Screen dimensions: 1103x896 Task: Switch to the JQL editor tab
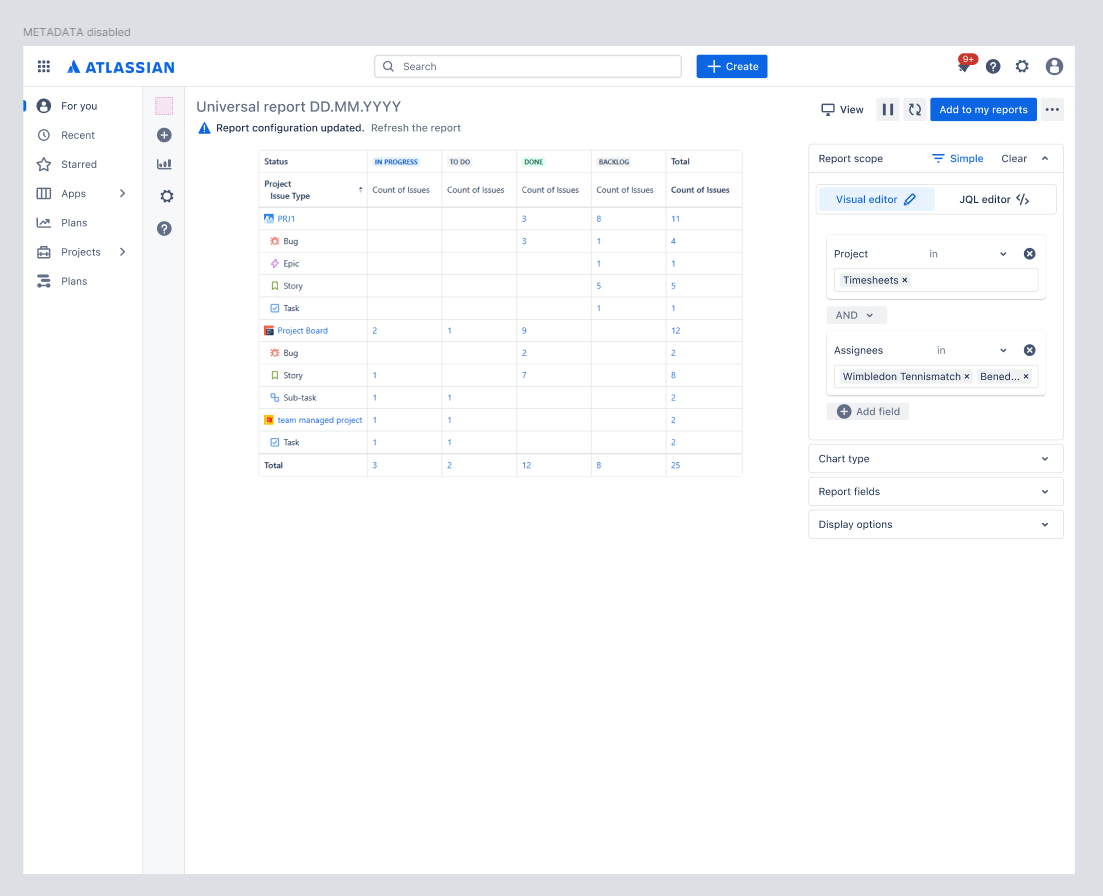pyautogui.click(x=994, y=199)
